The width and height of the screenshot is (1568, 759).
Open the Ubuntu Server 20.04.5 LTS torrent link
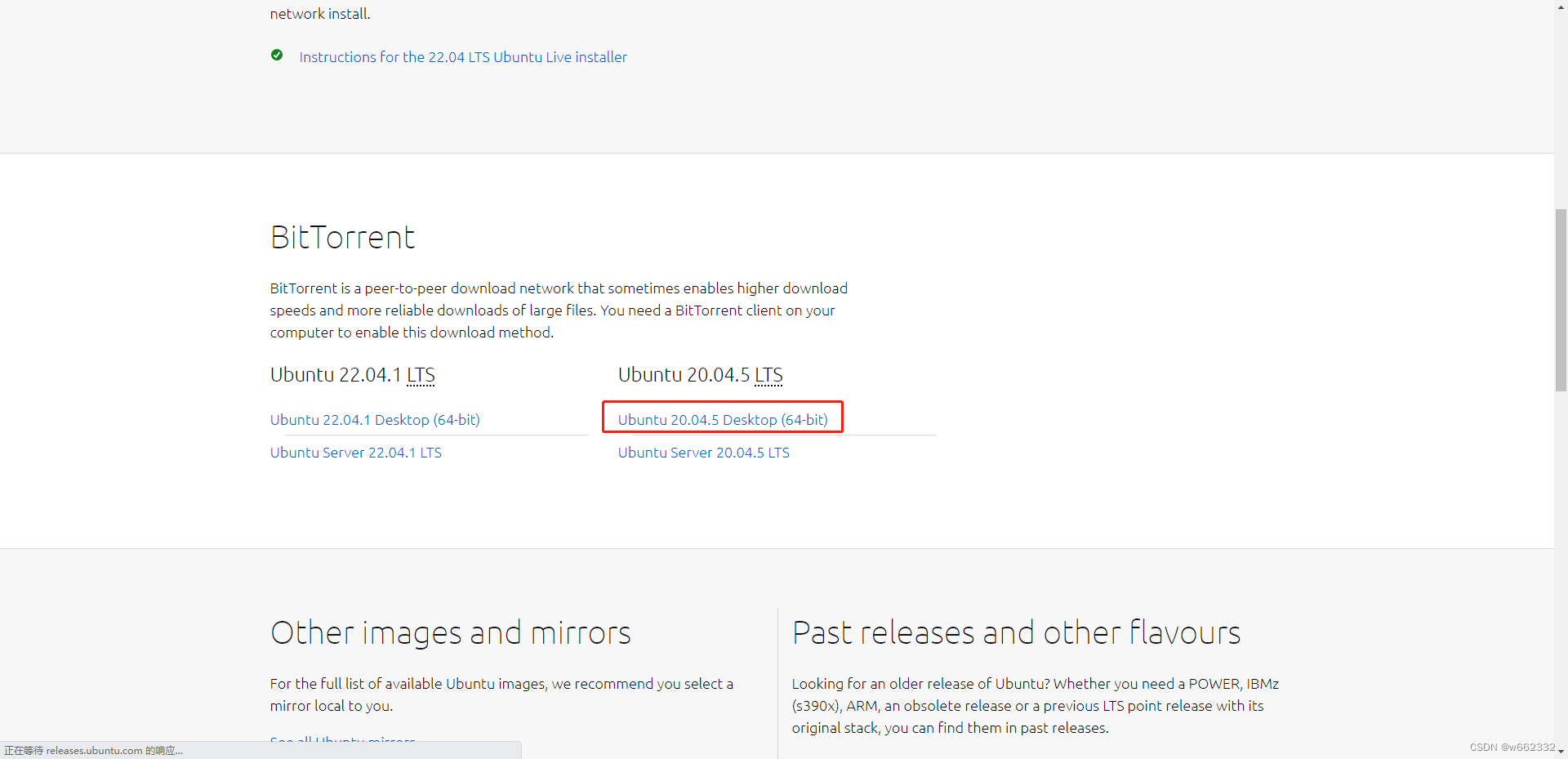pyautogui.click(x=704, y=453)
